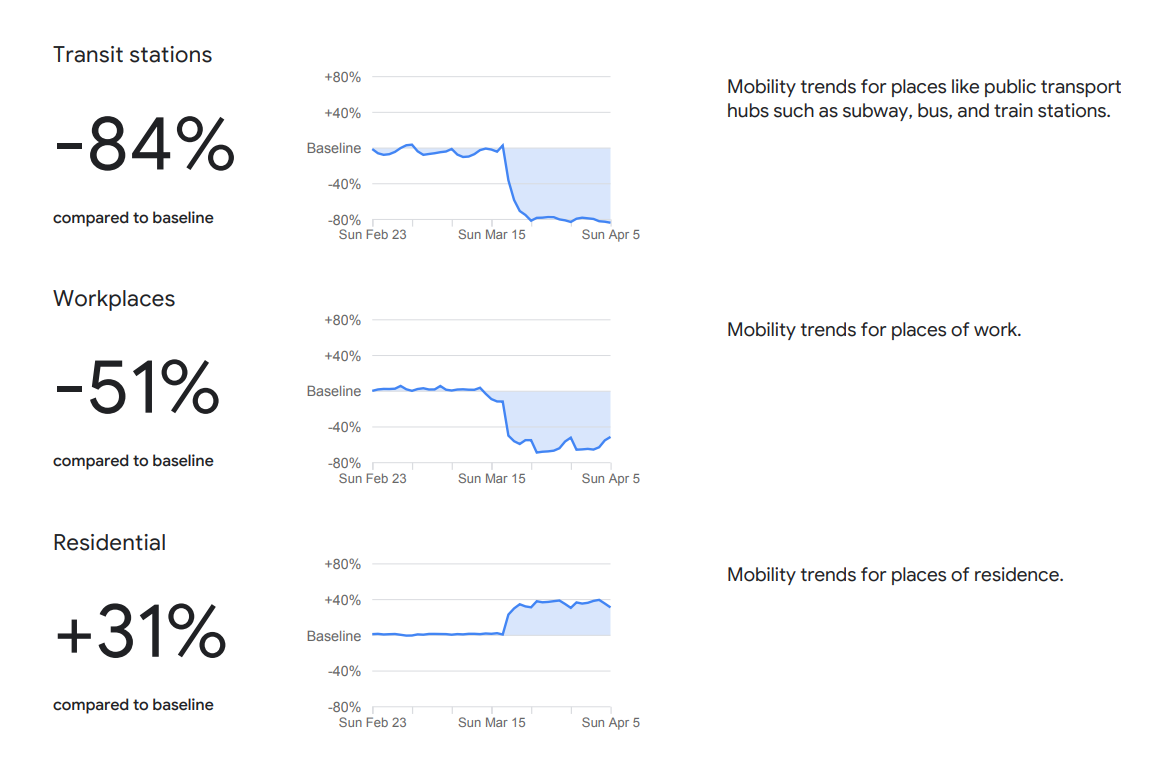Click the places of residence description
The height and width of the screenshot is (784, 1156).
click(x=894, y=575)
